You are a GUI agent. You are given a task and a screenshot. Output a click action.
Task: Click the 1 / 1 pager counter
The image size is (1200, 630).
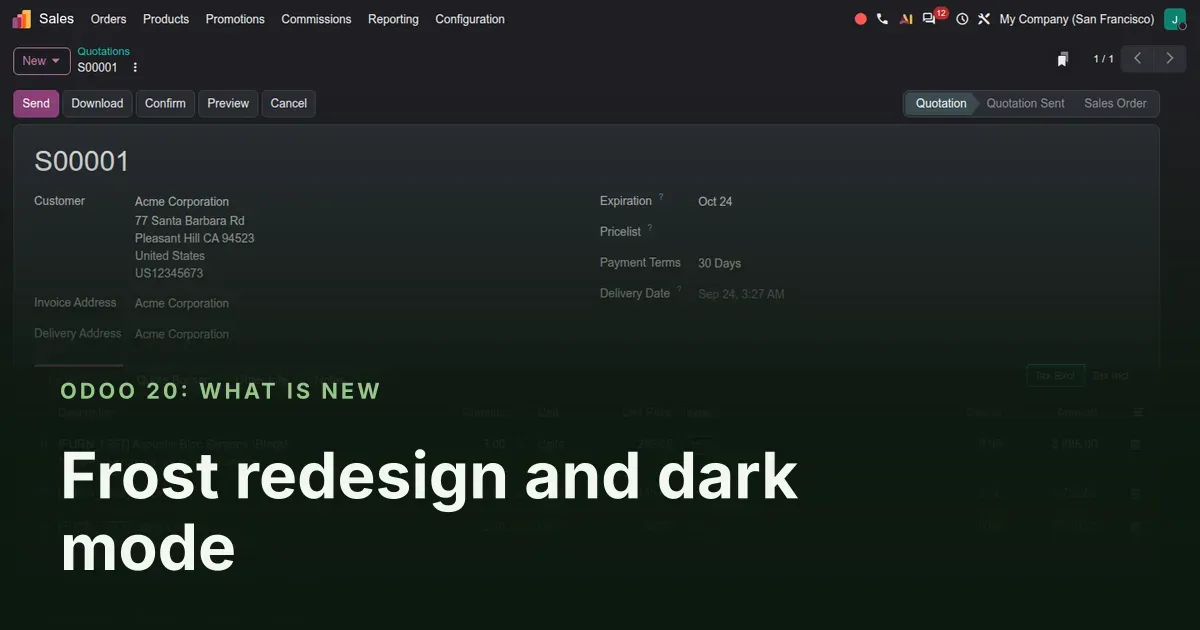coord(1103,59)
